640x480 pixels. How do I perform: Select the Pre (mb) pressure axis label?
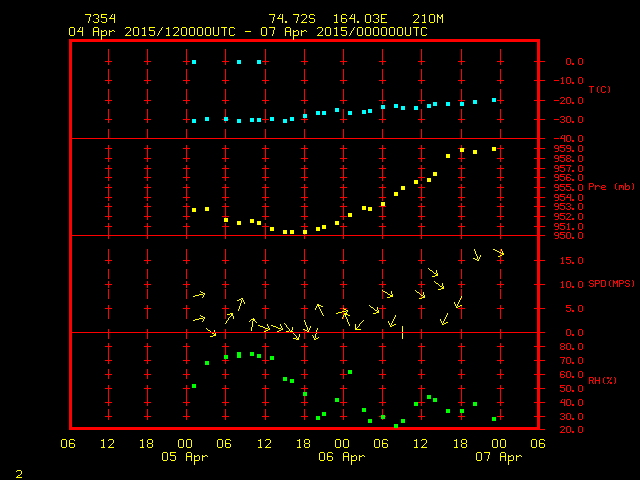pos(611,187)
